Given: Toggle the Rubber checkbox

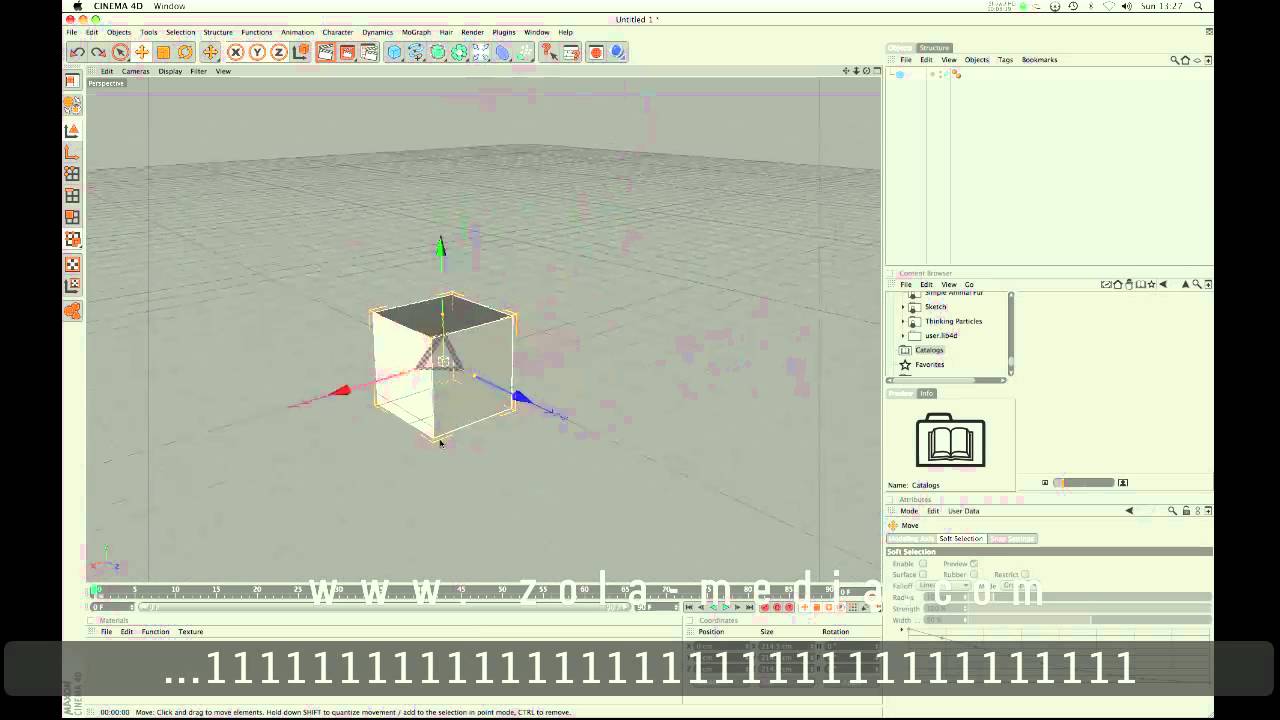Looking at the screenshot, I should pyautogui.click(x=973, y=575).
